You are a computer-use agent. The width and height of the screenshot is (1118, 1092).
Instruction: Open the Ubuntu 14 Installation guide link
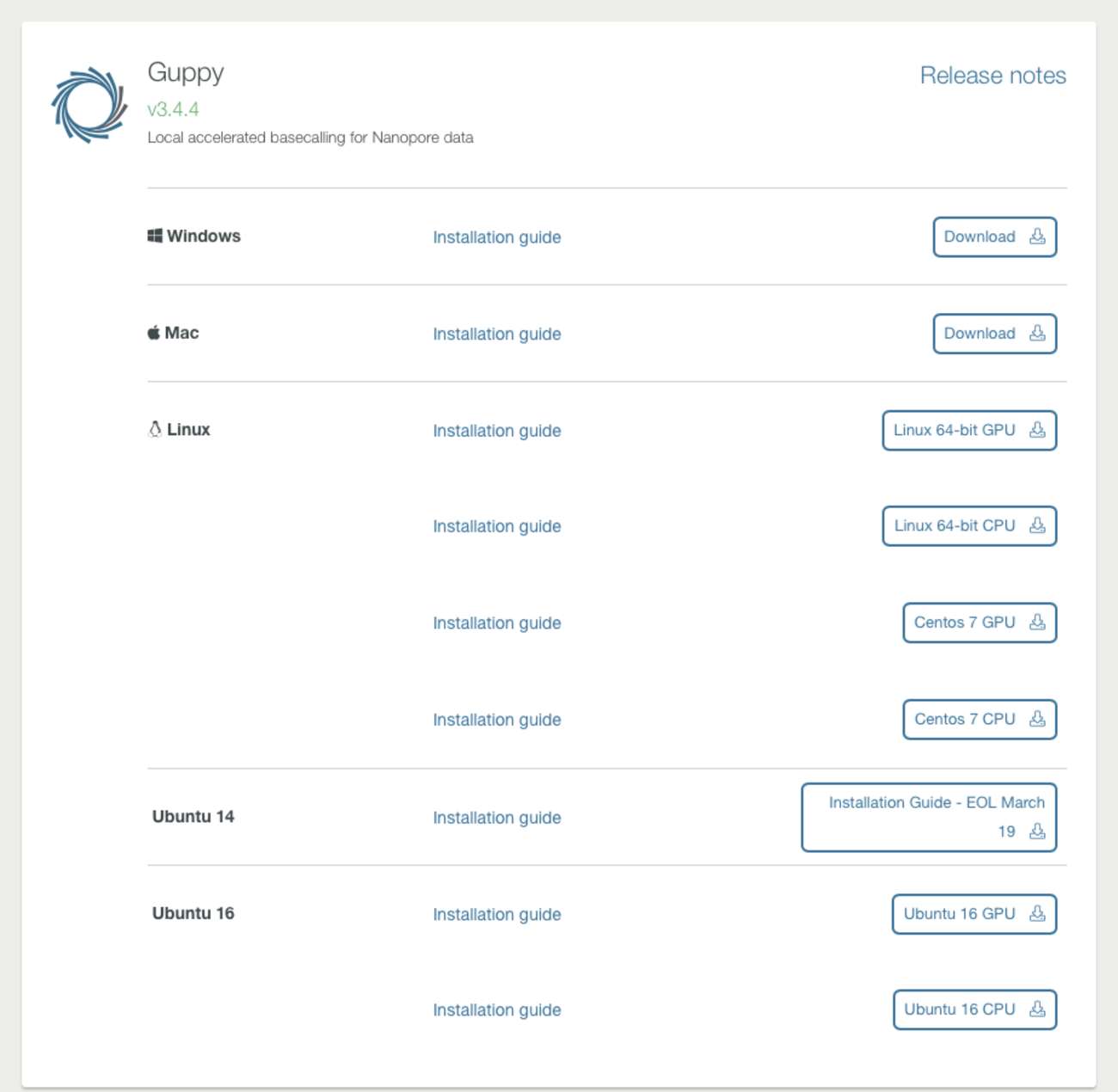pyautogui.click(x=497, y=818)
